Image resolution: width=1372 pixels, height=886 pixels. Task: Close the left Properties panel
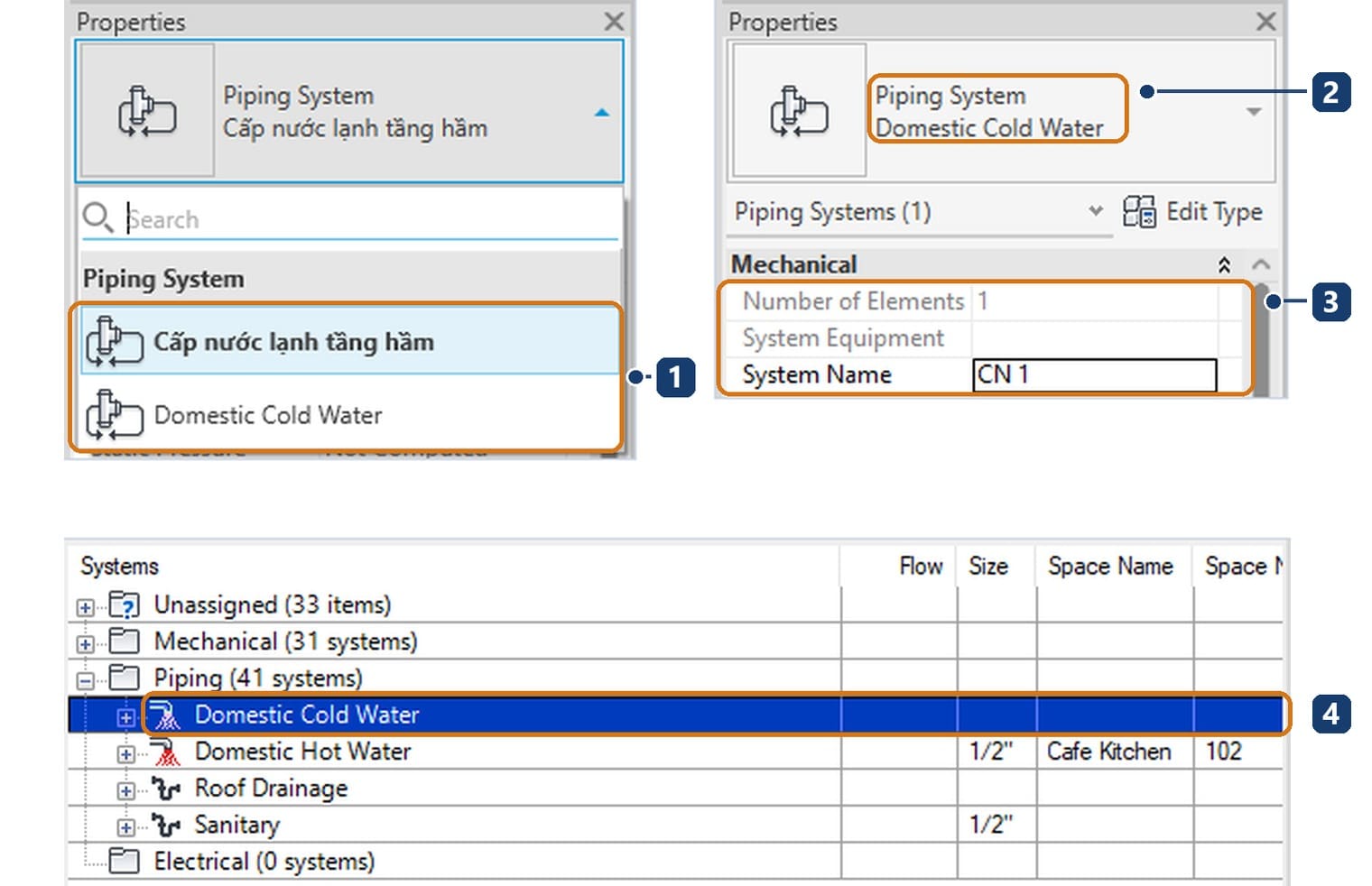point(614,22)
